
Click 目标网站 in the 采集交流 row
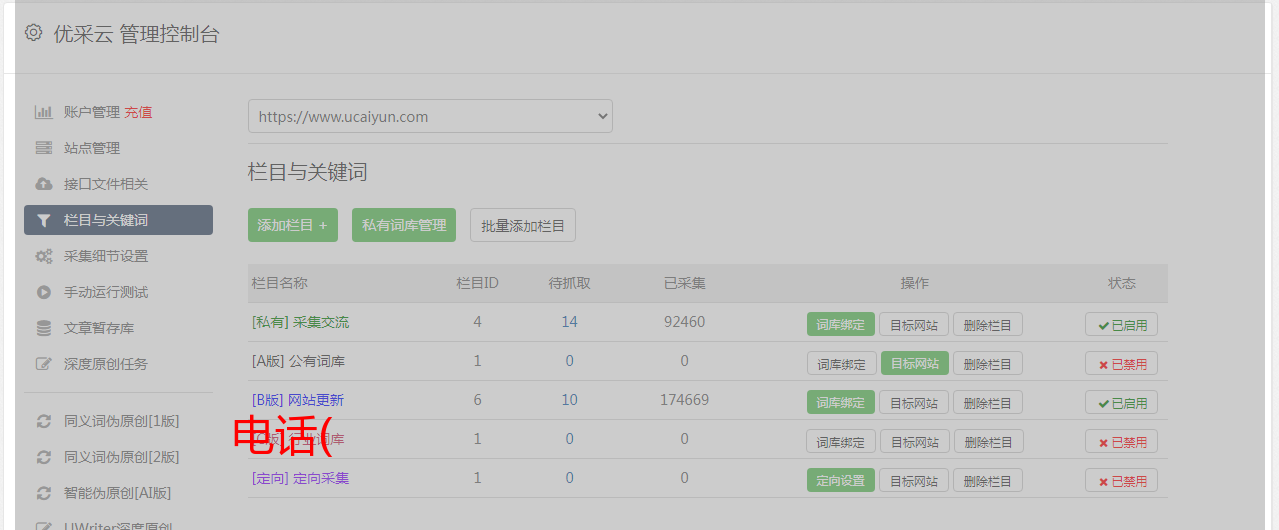click(x=914, y=324)
